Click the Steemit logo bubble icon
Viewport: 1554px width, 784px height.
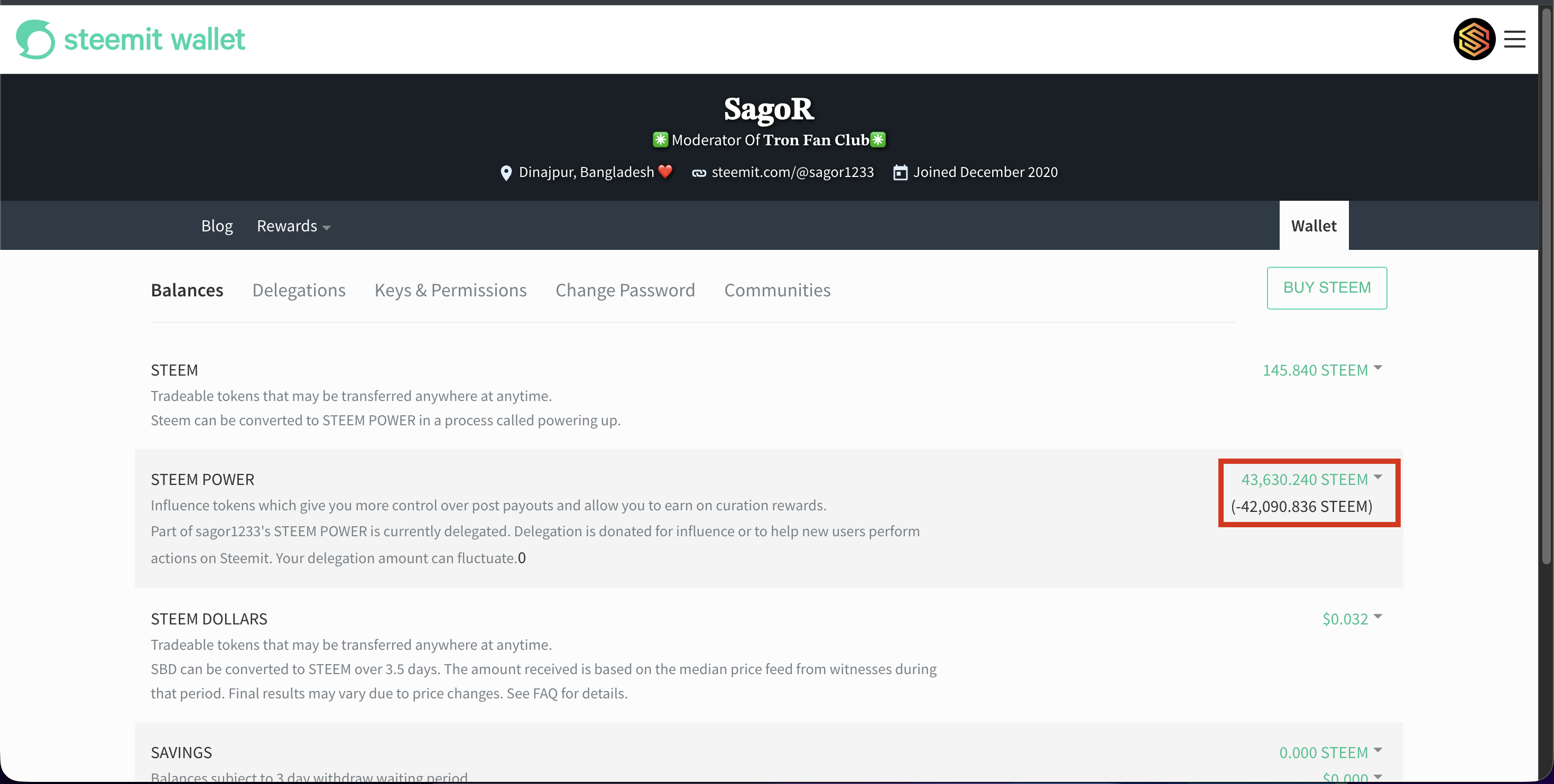coord(35,39)
